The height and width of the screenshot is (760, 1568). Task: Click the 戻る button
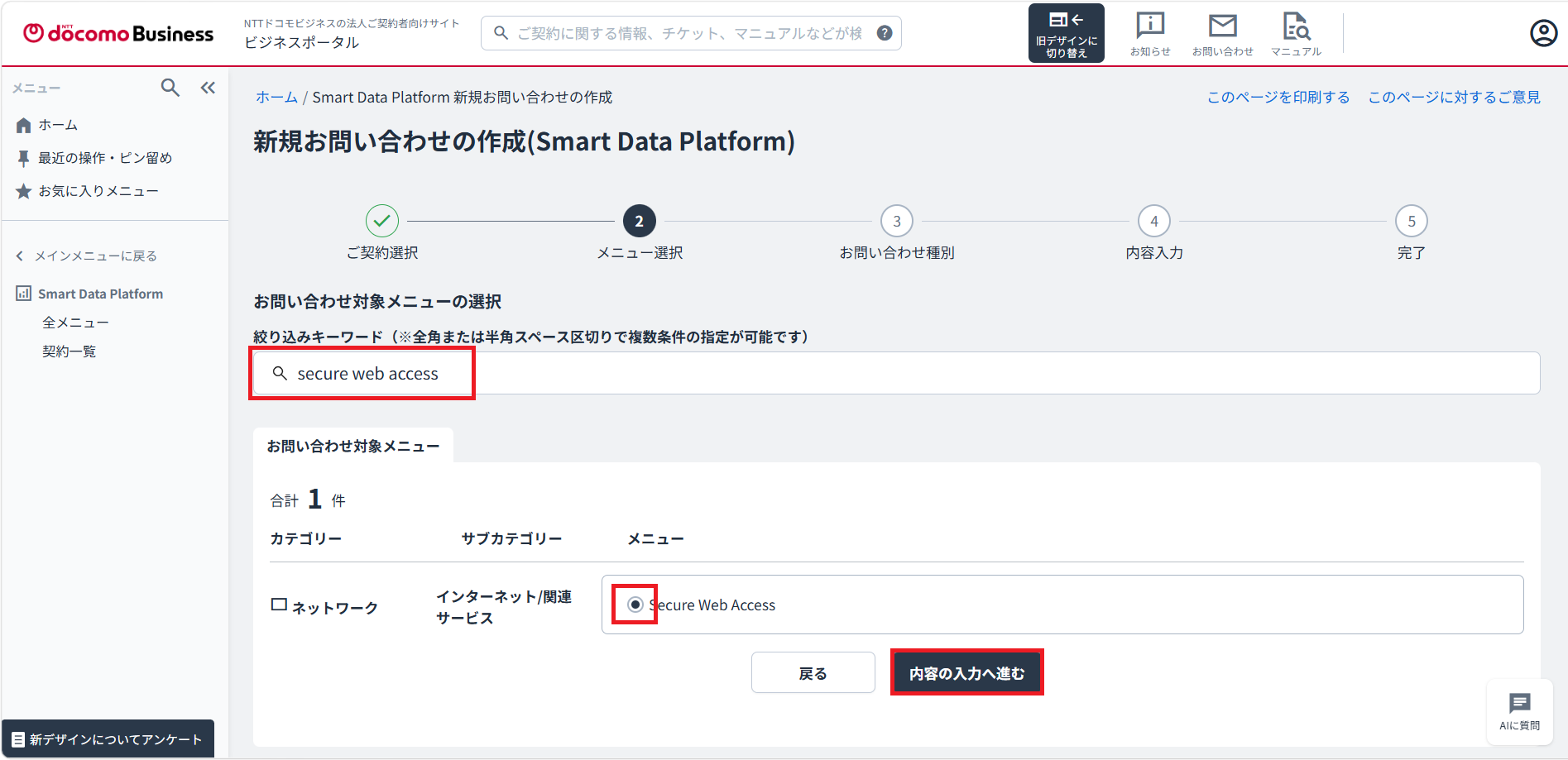[x=813, y=673]
